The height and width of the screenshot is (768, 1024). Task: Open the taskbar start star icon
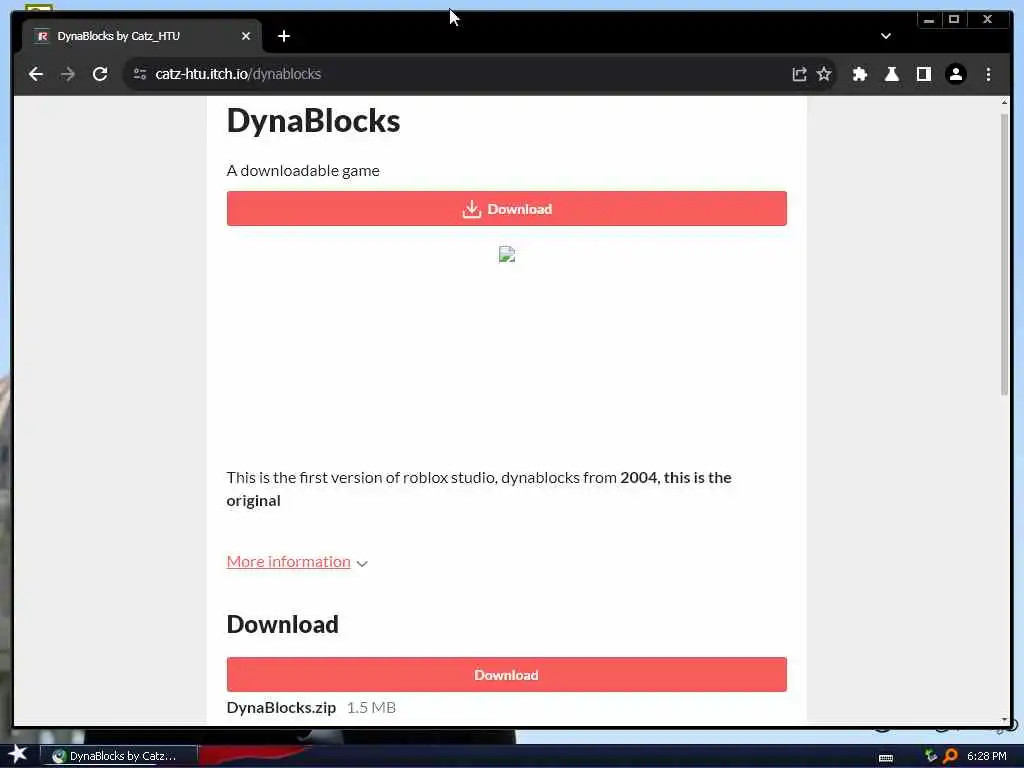(18, 755)
